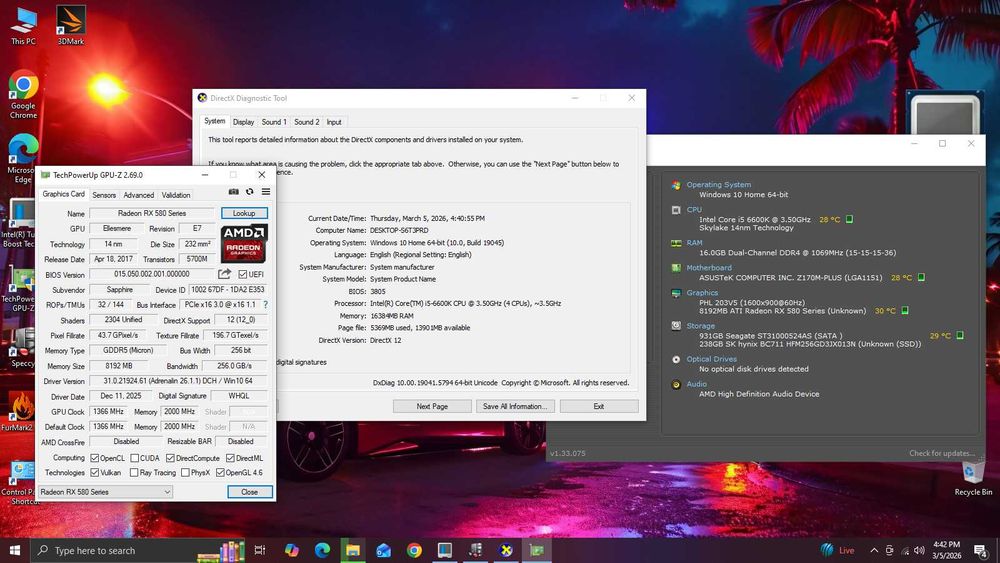
Task: Select the Graphics Card tab in GPU-Z
Action: pos(63,194)
